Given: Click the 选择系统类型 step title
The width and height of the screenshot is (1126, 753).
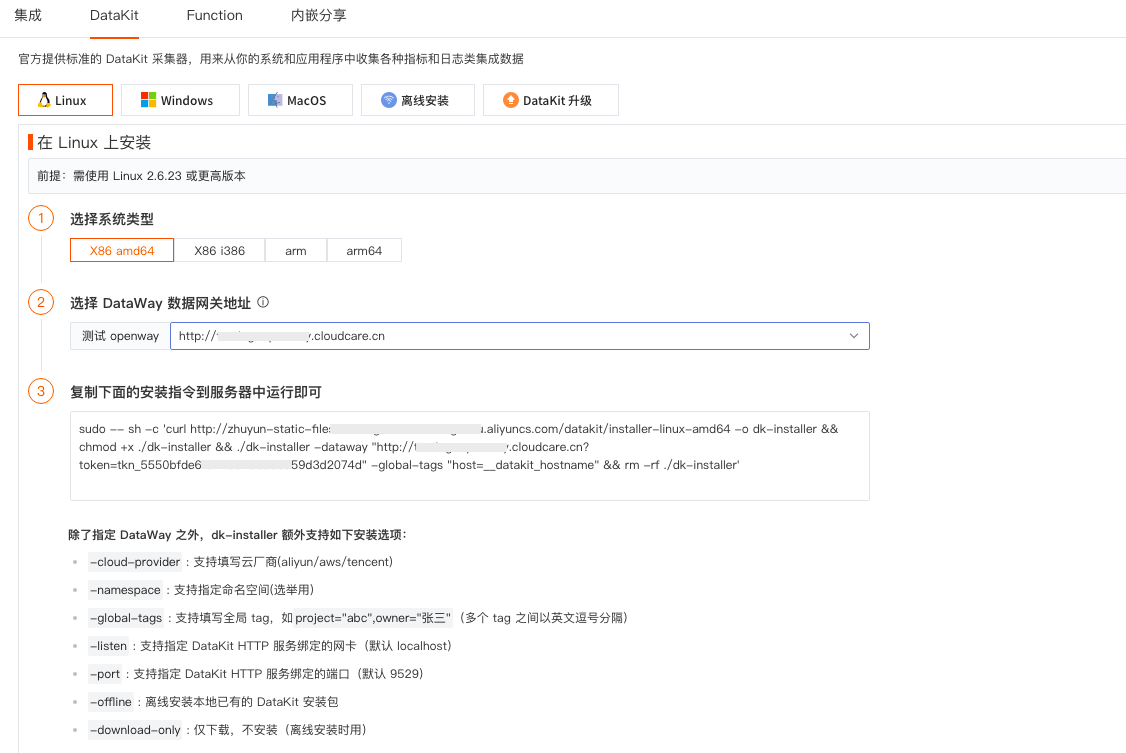Looking at the screenshot, I should [x=112, y=219].
